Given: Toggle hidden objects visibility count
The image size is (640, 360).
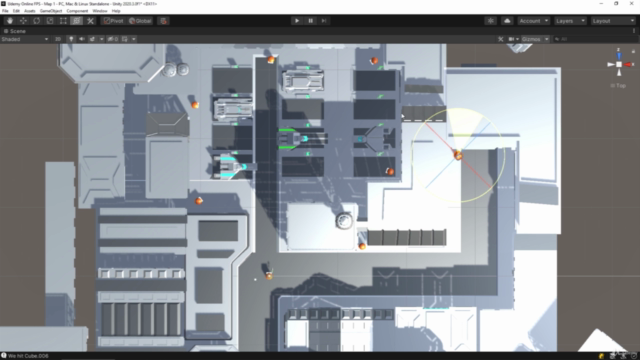Looking at the screenshot, I should (x=113, y=39).
